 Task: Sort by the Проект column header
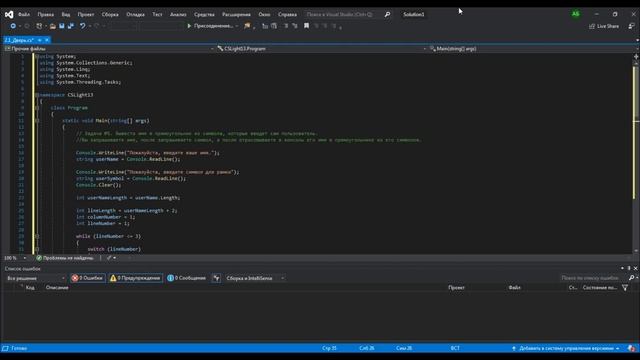456,288
